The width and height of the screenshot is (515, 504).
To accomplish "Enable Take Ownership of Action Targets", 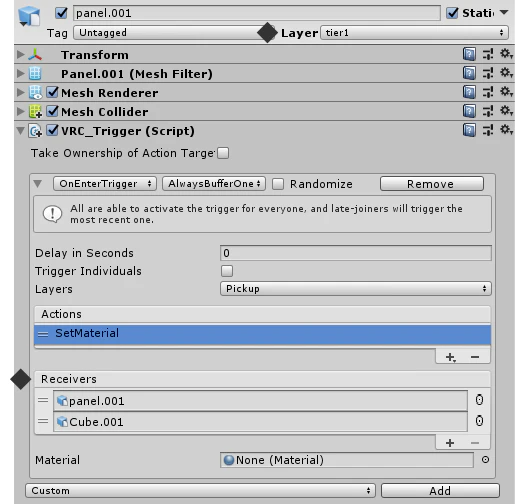I will pyautogui.click(x=223, y=153).
